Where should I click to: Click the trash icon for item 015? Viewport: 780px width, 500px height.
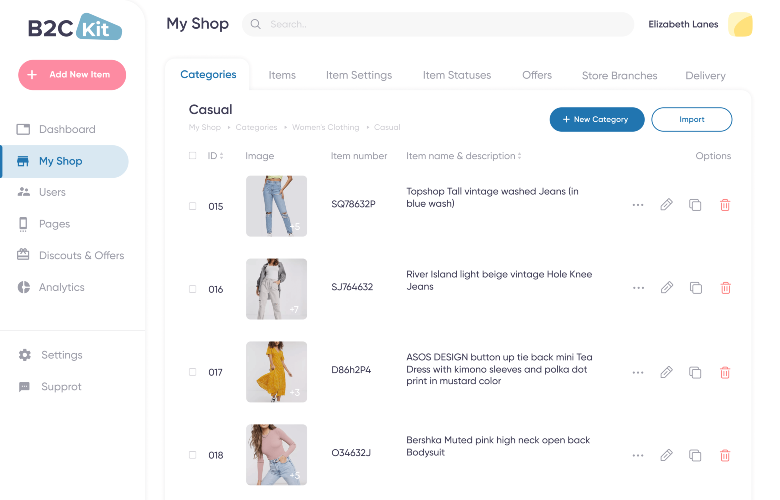click(x=725, y=205)
